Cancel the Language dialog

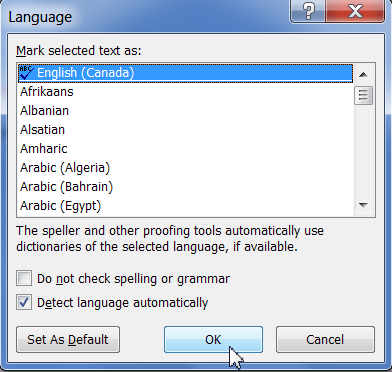pyautogui.click(x=325, y=340)
